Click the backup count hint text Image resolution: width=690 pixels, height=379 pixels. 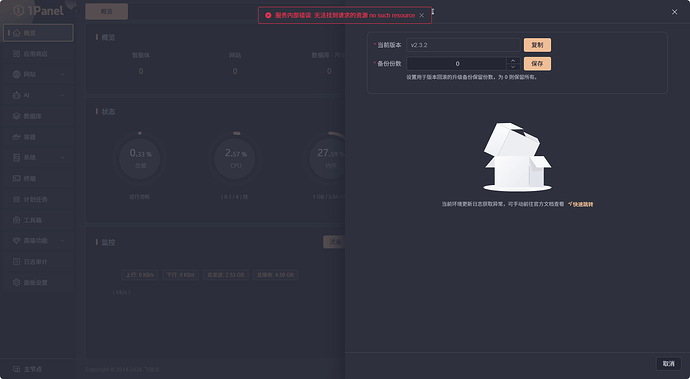pyautogui.click(x=472, y=77)
